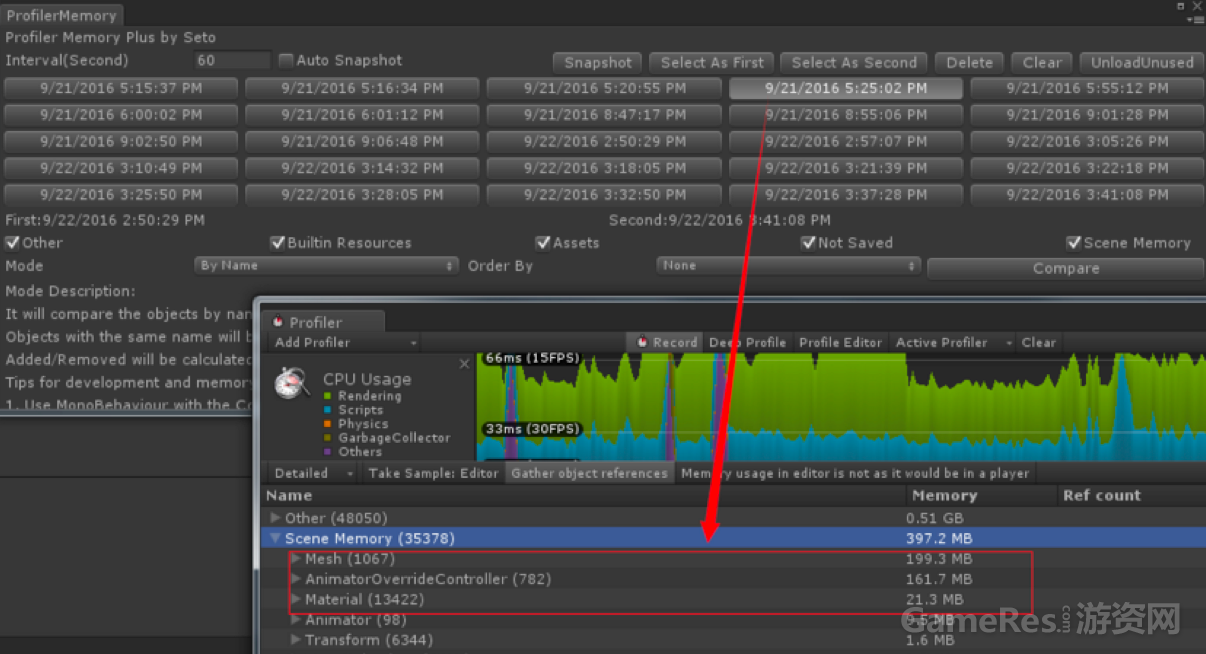Select snapshot 9/21/2016 6:00:02 PM
The height and width of the screenshot is (654, 1206).
(121, 115)
